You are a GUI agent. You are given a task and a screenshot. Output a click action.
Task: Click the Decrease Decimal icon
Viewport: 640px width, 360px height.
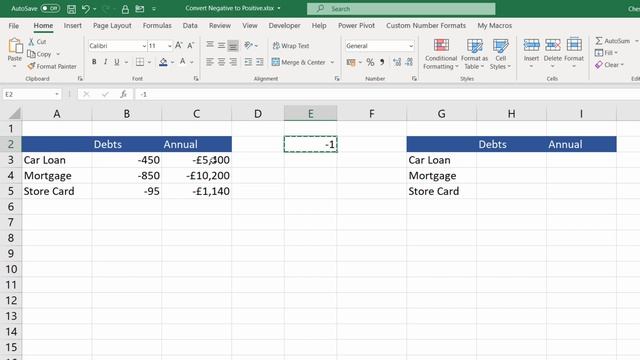[409, 62]
